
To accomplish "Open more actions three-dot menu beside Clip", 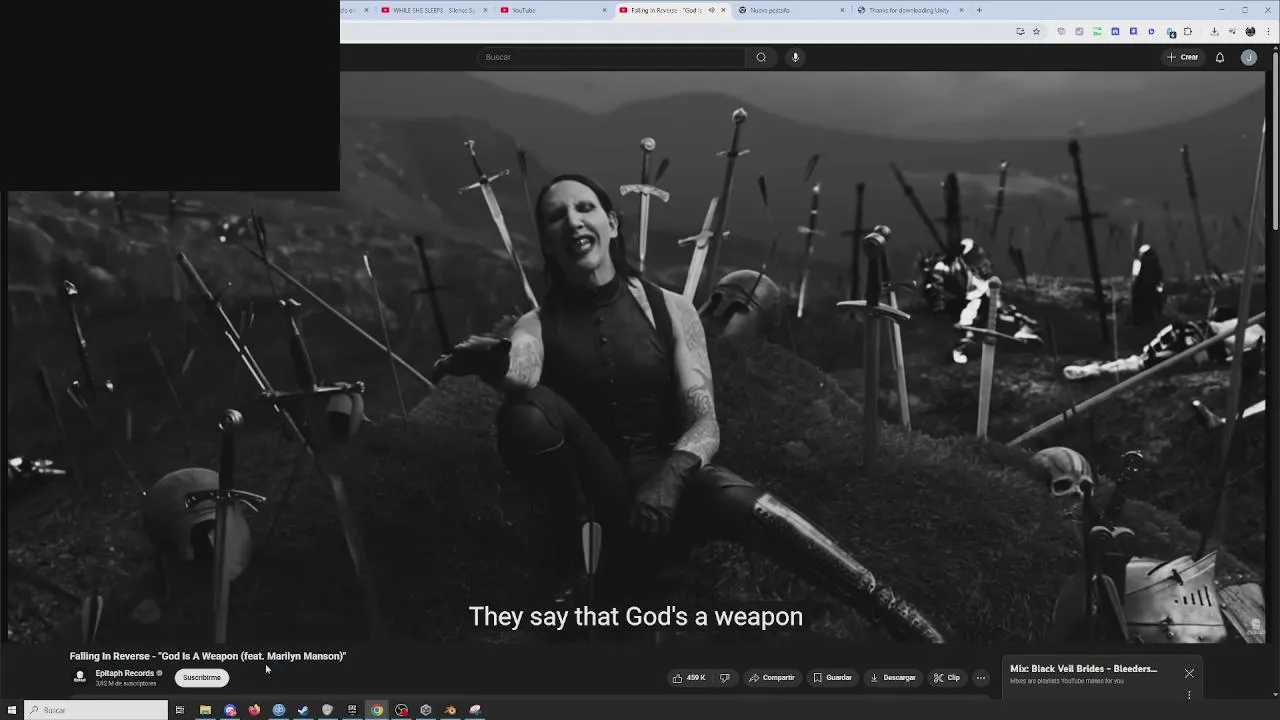I will coord(981,678).
